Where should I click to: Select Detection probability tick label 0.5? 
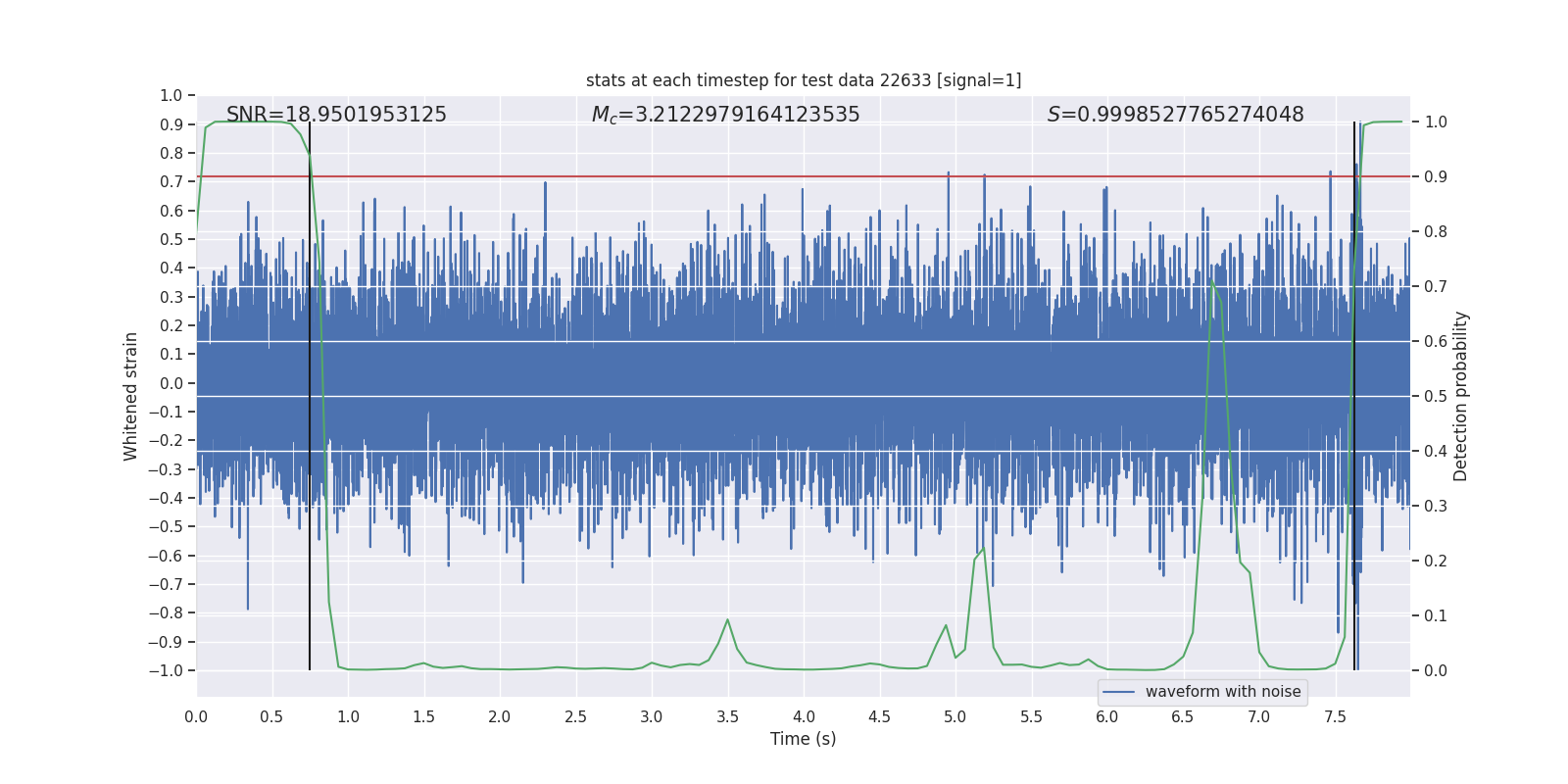(x=1436, y=397)
